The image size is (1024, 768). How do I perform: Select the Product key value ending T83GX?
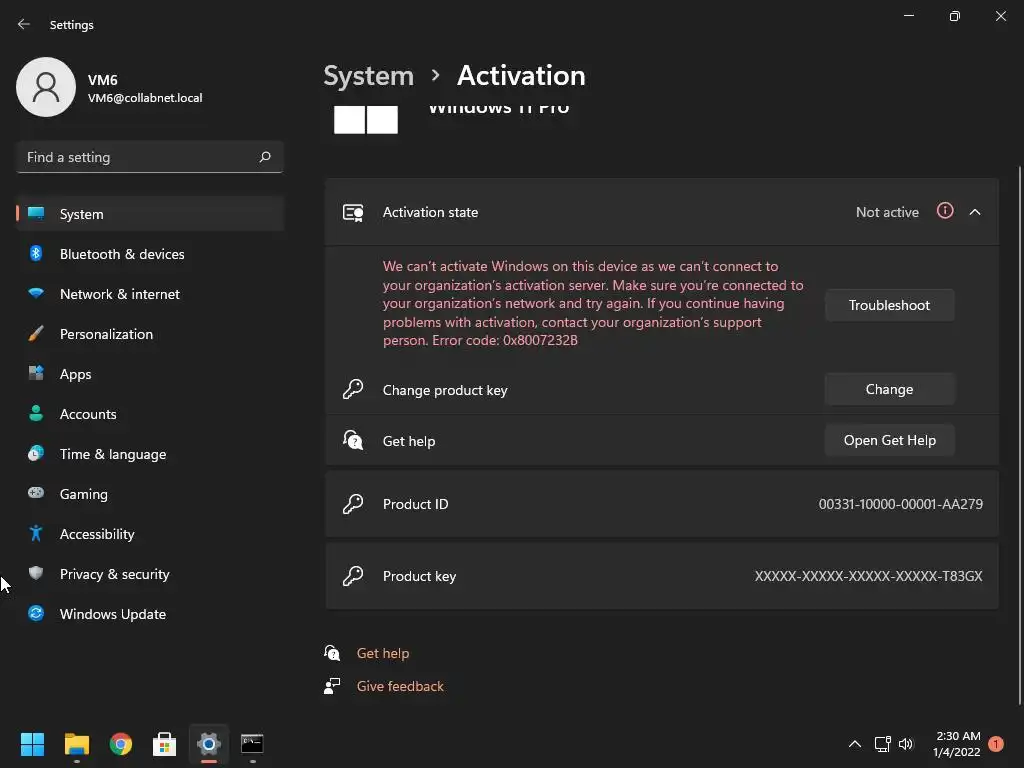pos(868,576)
